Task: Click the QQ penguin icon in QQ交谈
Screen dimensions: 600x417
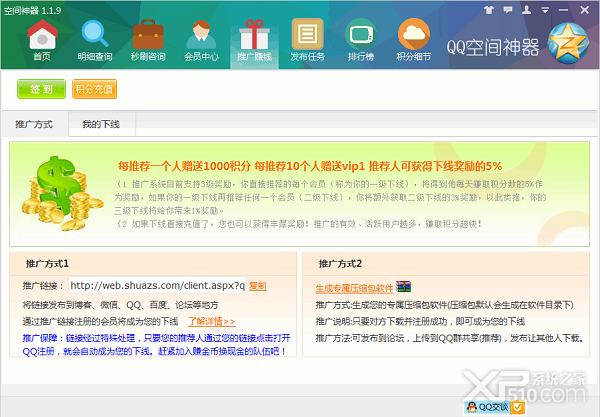Action: (x=472, y=407)
